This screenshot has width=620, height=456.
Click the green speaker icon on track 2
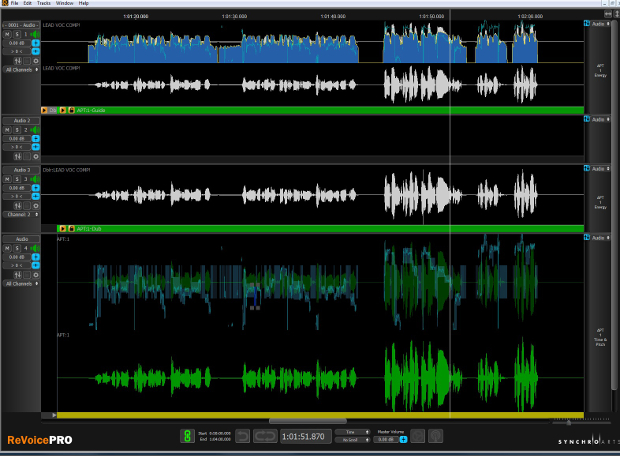coord(36,130)
